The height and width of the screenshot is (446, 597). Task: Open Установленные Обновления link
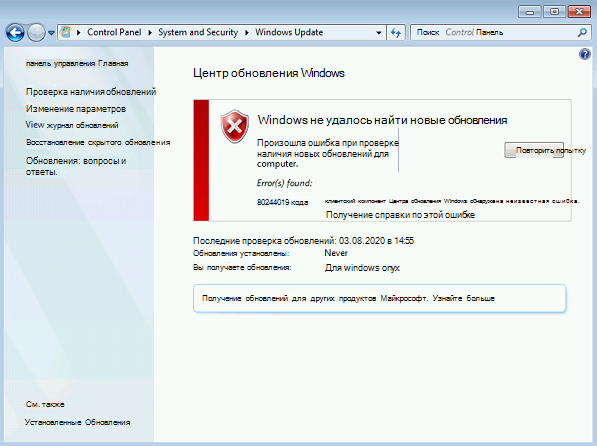tap(78, 422)
